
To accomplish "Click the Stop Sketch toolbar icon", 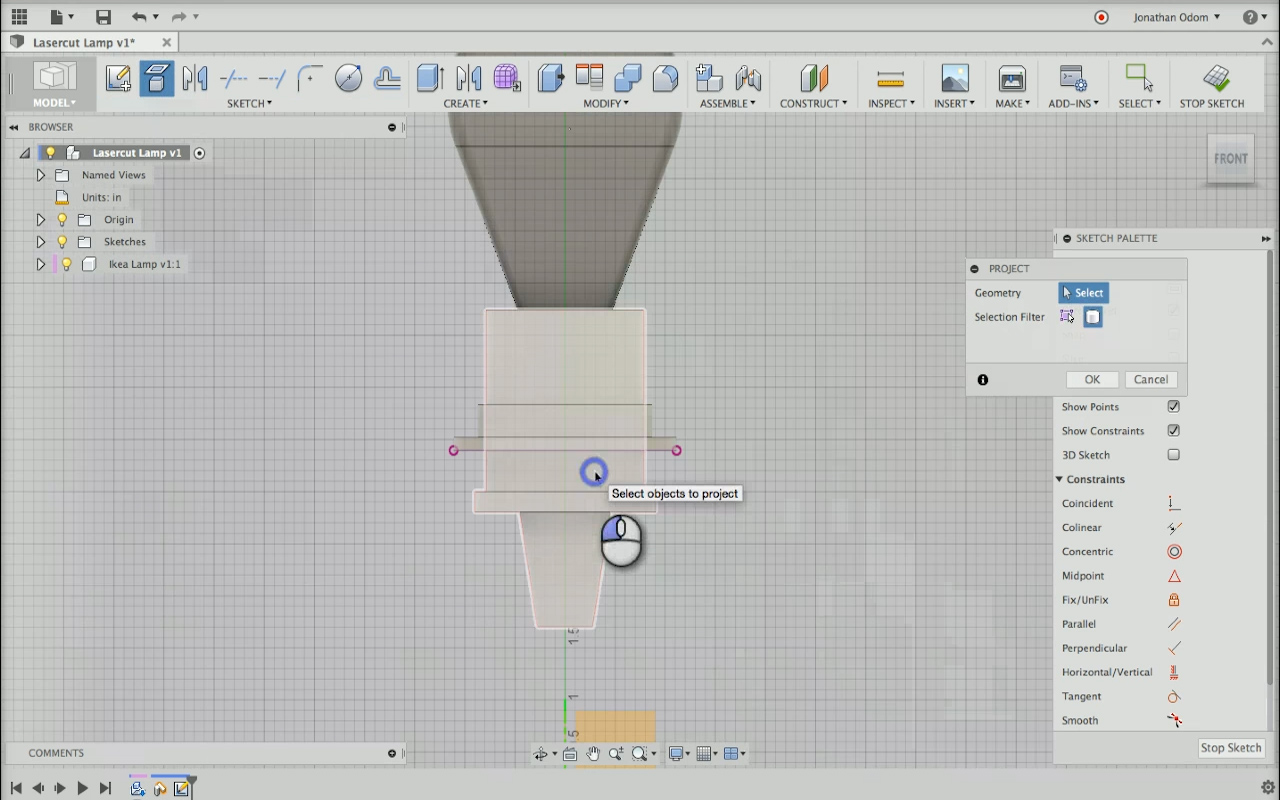I will 1215,79.
